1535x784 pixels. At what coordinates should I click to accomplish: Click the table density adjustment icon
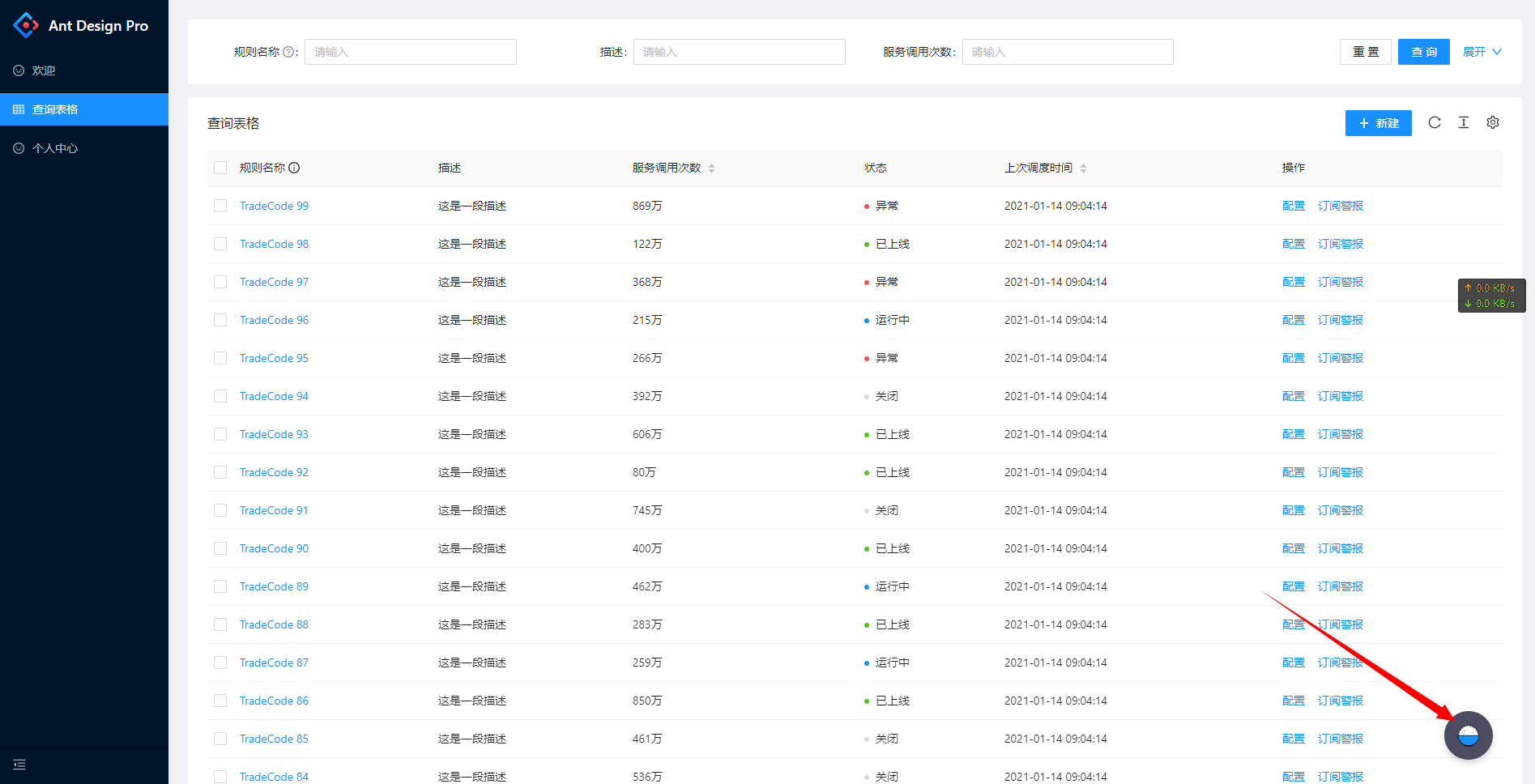[1464, 122]
